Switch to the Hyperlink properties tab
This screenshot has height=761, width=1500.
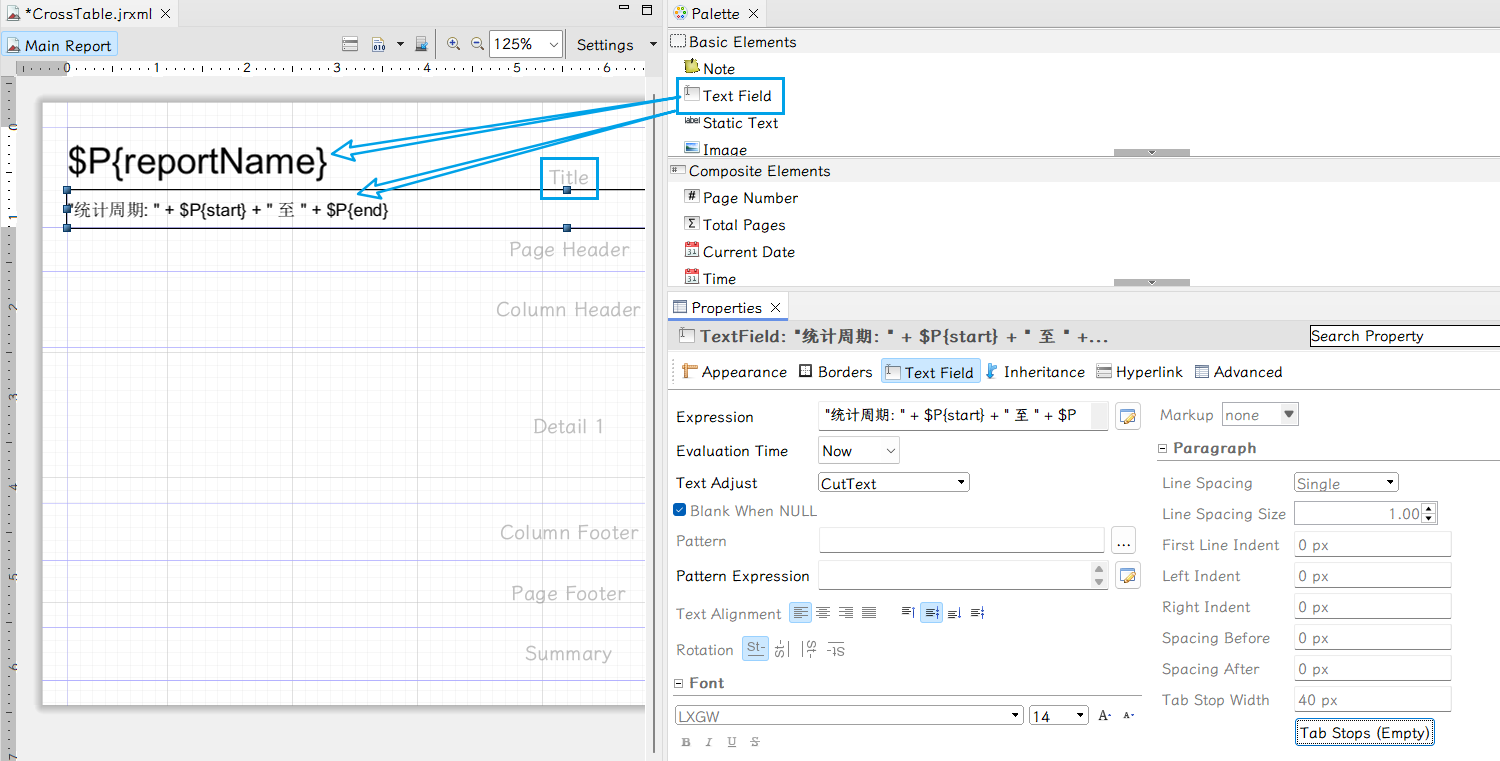[x=1140, y=371]
